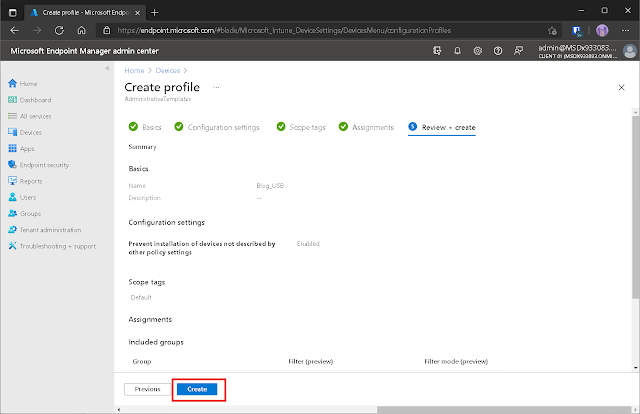Click the Group column header
640x414 pixels.
click(x=142, y=361)
